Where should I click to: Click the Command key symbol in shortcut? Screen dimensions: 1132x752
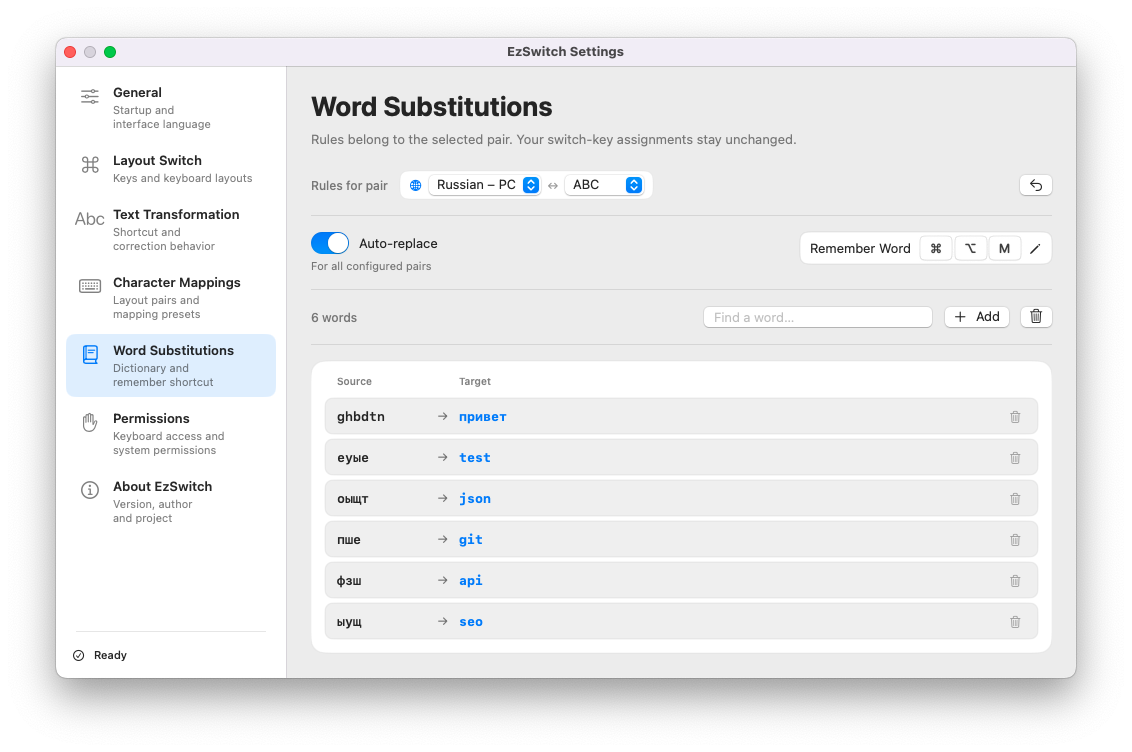pos(936,248)
